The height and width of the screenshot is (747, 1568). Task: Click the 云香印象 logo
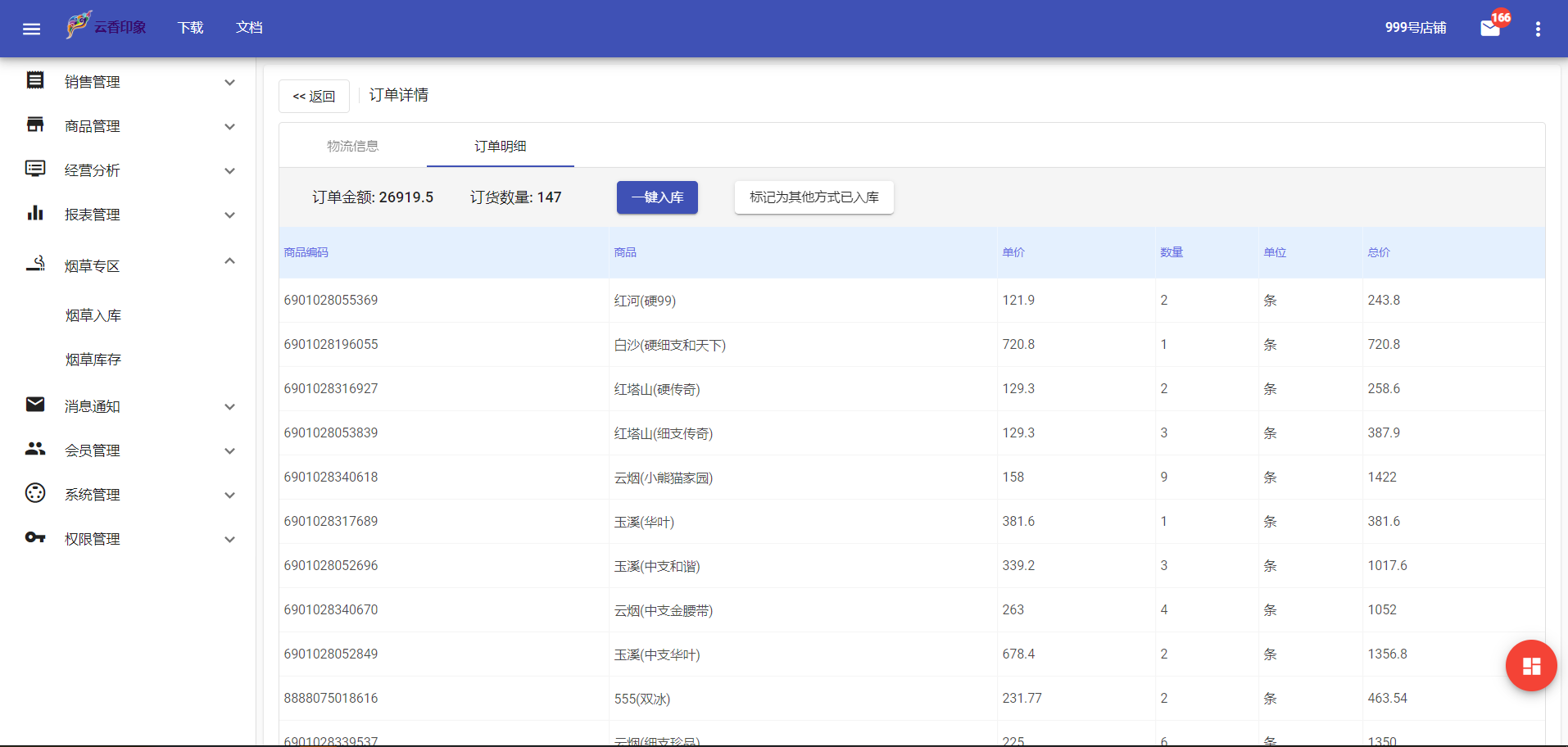point(105,25)
